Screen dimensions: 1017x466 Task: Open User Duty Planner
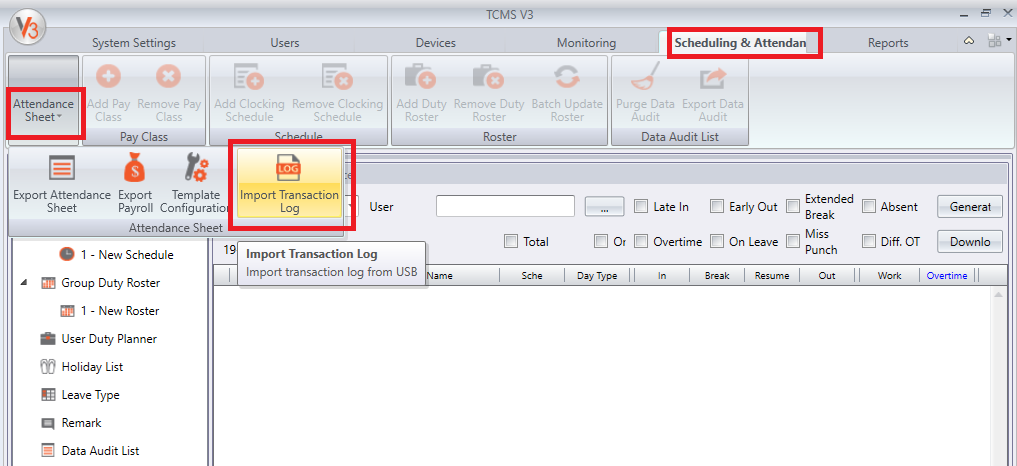(x=99, y=339)
